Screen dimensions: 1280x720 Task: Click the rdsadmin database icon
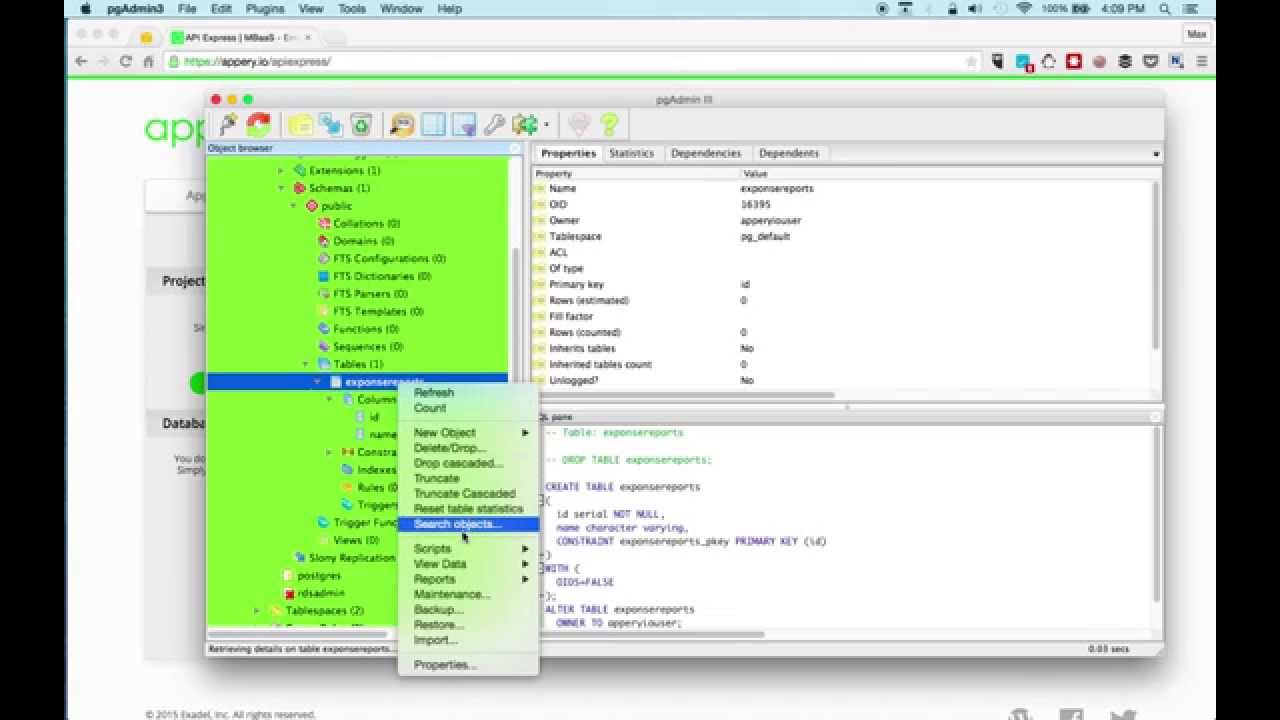(x=289, y=593)
